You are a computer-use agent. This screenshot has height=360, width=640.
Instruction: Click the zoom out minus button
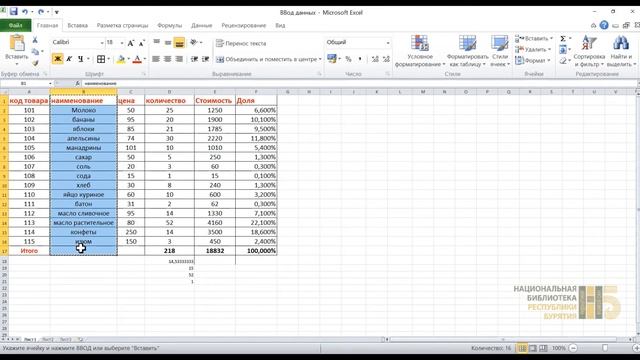(573, 348)
